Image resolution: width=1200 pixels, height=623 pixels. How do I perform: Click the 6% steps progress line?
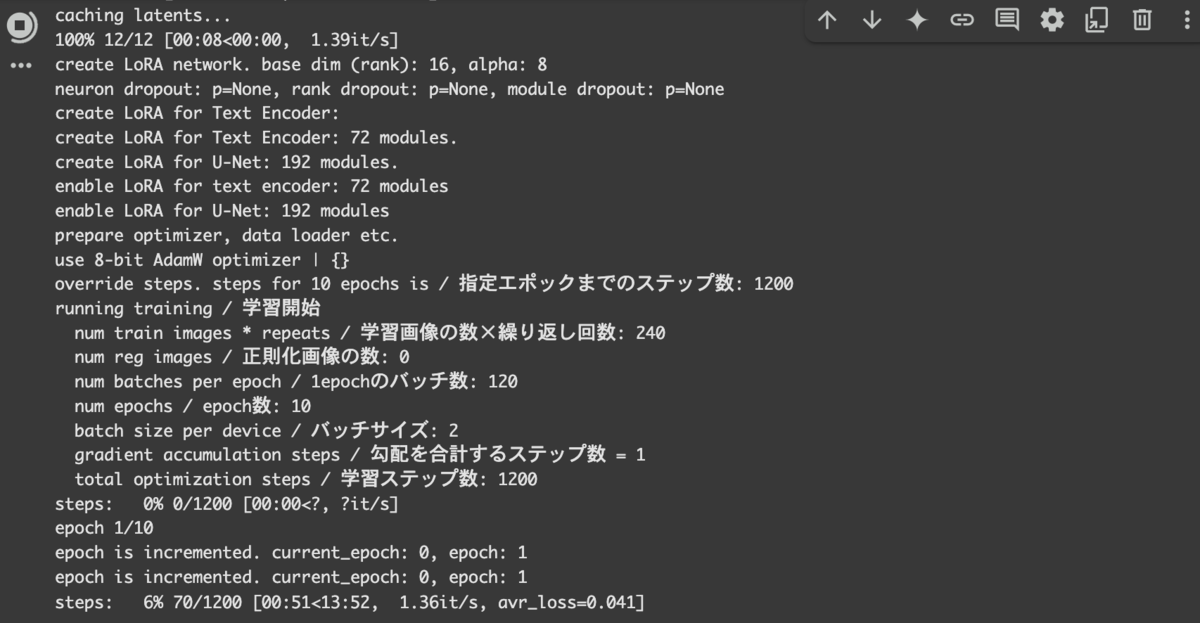350,601
